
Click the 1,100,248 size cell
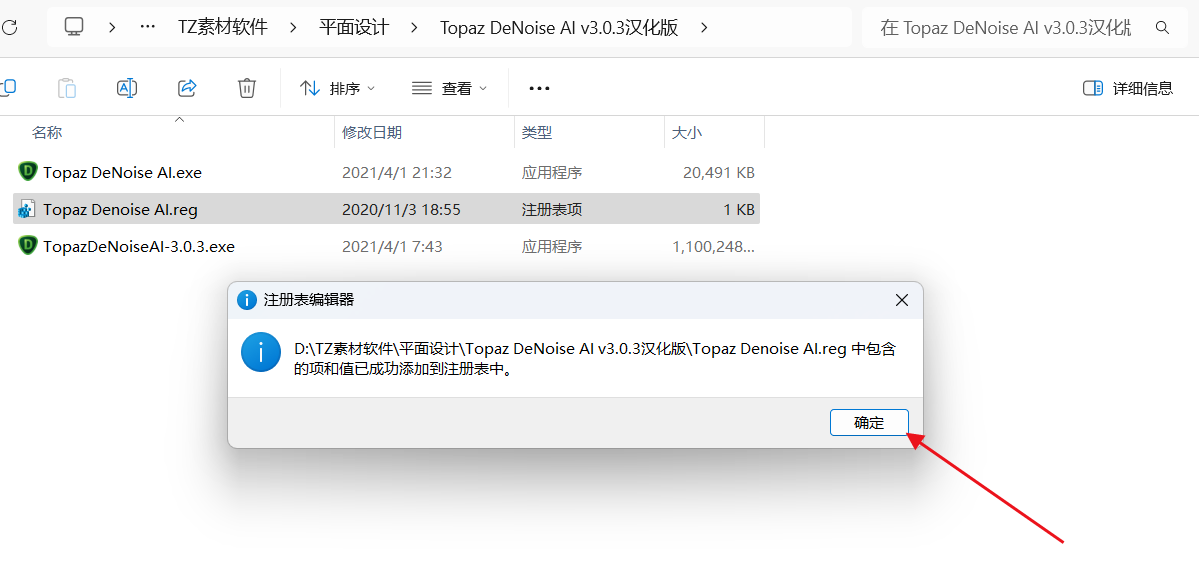click(x=714, y=247)
